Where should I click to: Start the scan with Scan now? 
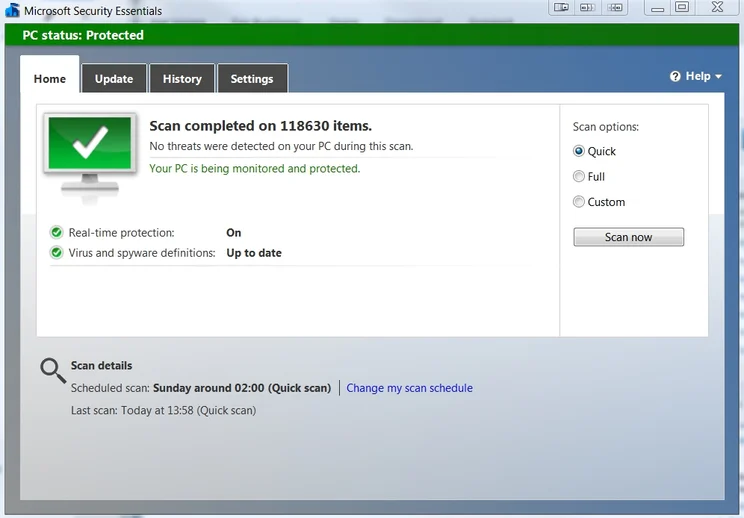pyautogui.click(x=628, y=237)
